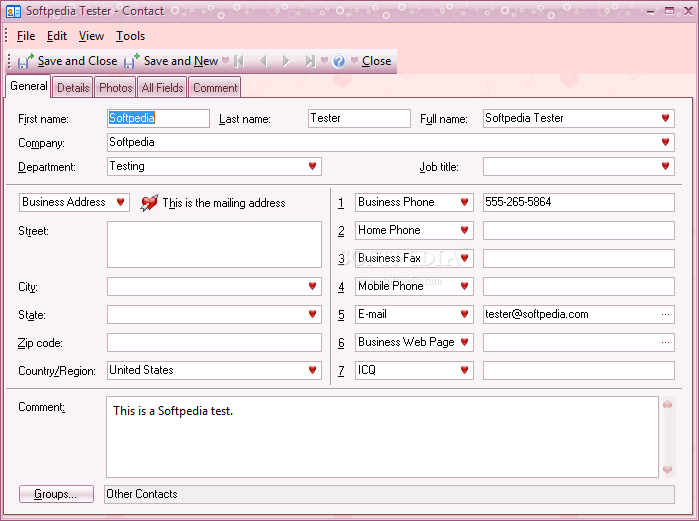
Task: Open the Tools menu
Action: pos(131,36)
